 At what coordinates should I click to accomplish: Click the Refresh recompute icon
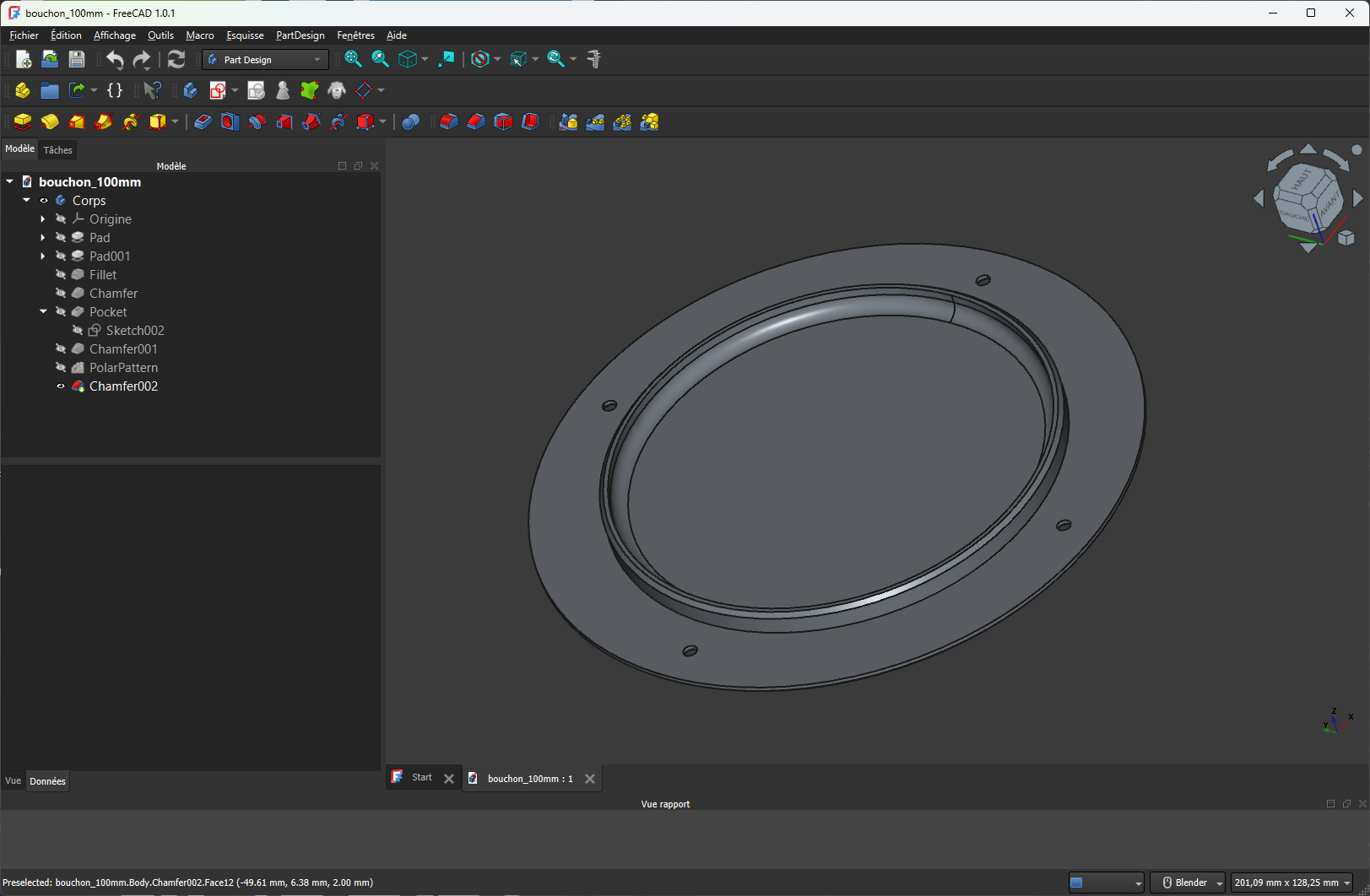point(176,59)
